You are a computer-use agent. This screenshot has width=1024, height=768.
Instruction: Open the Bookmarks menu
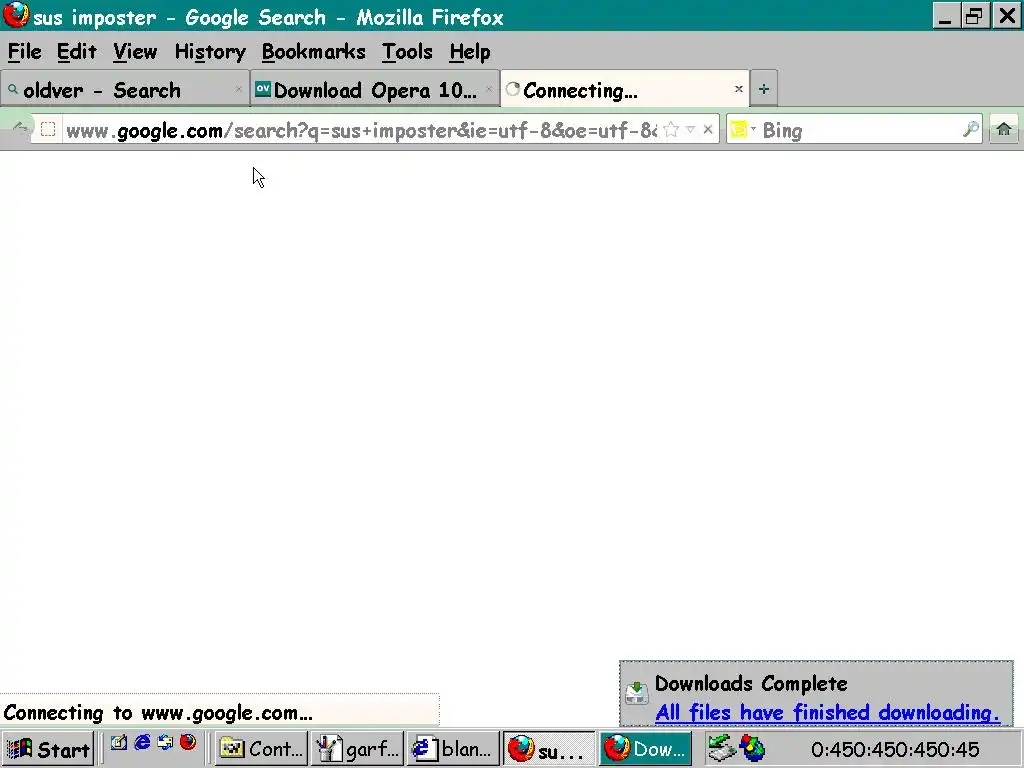point(313,52)
